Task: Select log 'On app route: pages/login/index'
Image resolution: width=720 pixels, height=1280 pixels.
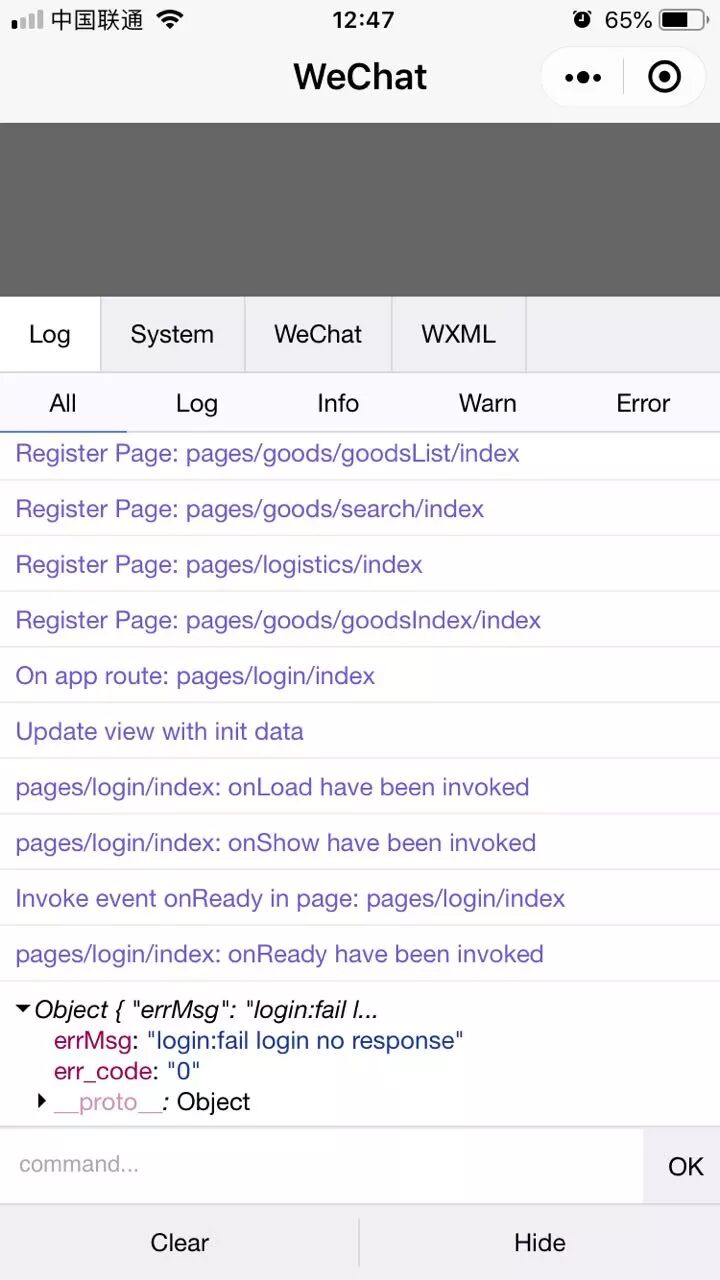Action: (360, 675)
